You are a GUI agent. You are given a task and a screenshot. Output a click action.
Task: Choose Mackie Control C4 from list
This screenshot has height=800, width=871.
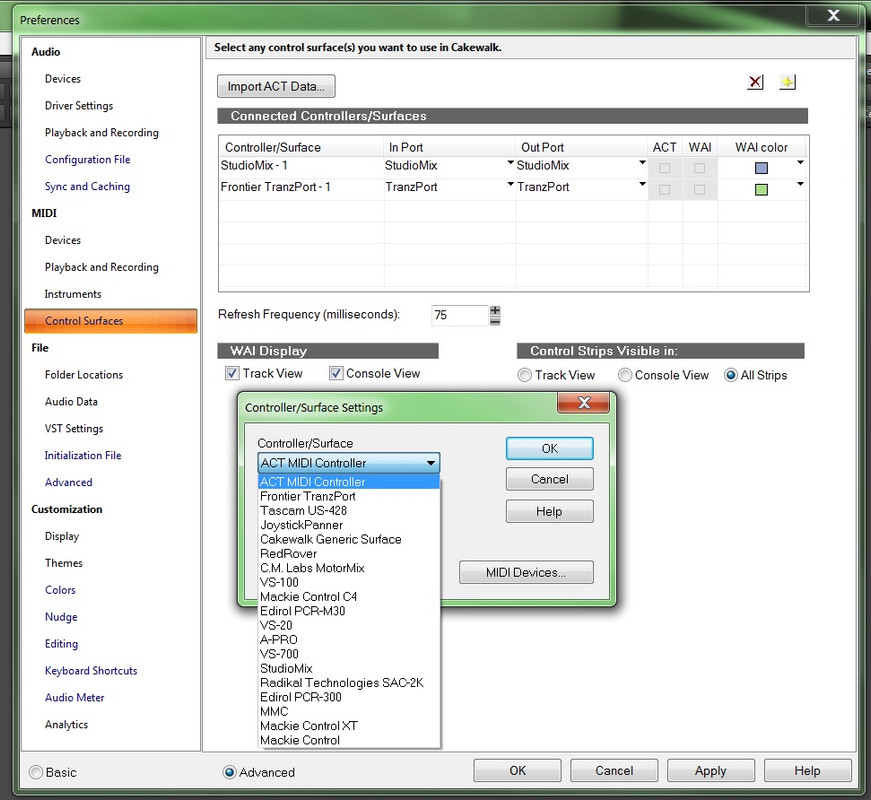349,597
